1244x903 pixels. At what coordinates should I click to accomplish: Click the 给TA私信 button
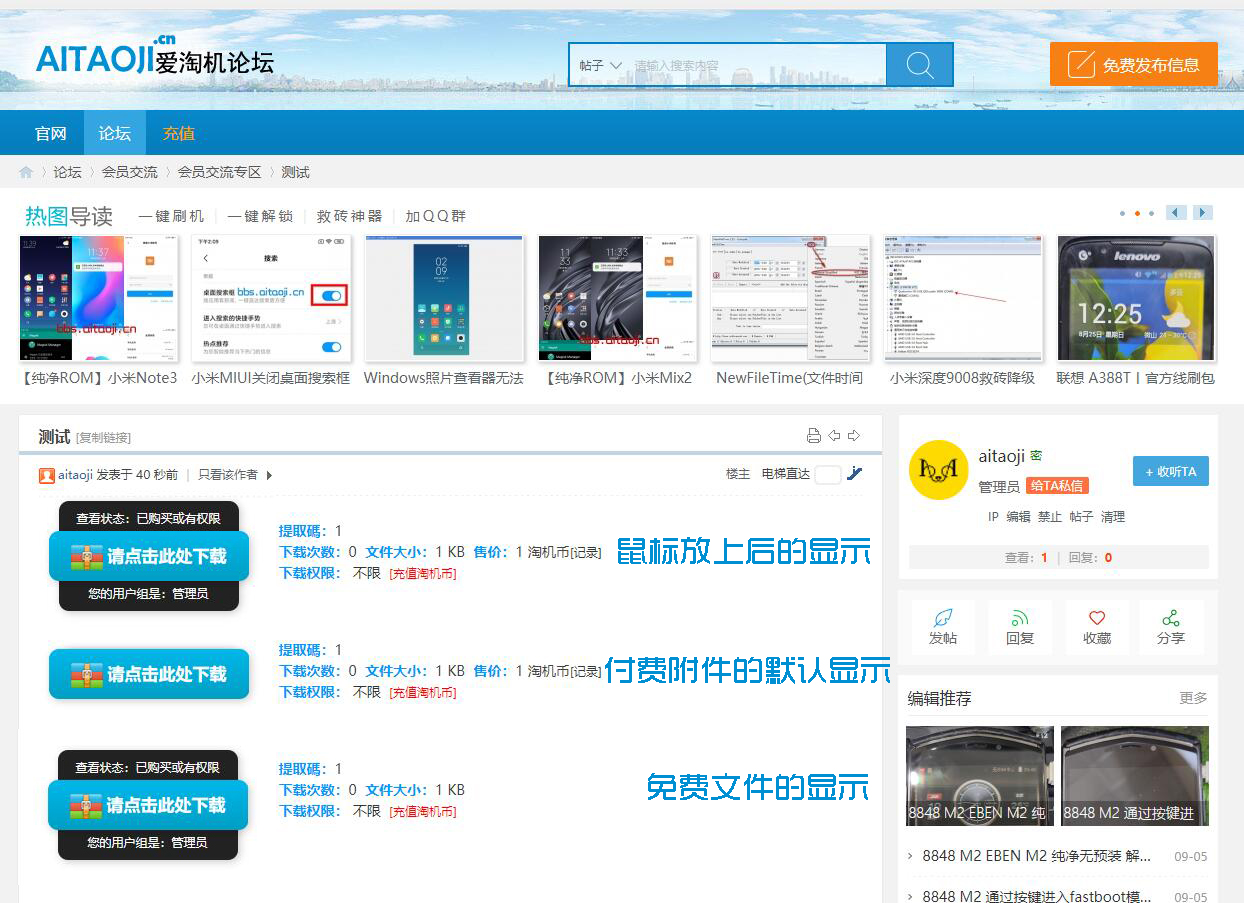click(1057, 486)
